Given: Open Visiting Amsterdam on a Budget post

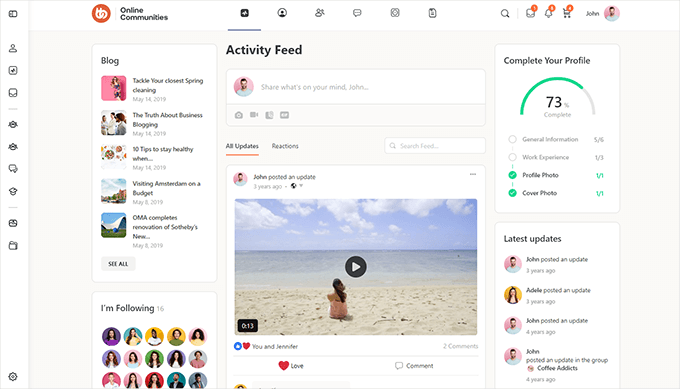Looking at the screenshot, I should [x=167, y=188].
